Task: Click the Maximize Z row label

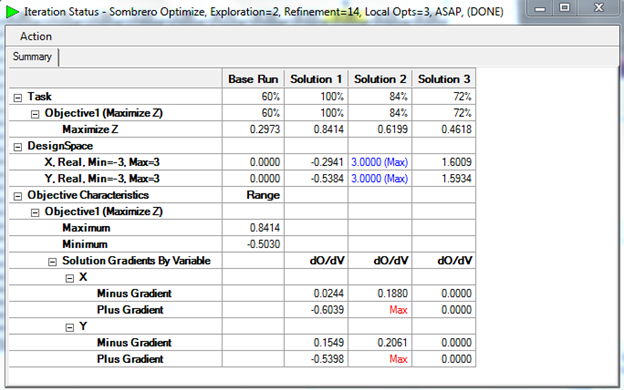Action: (x=90, y=129)
